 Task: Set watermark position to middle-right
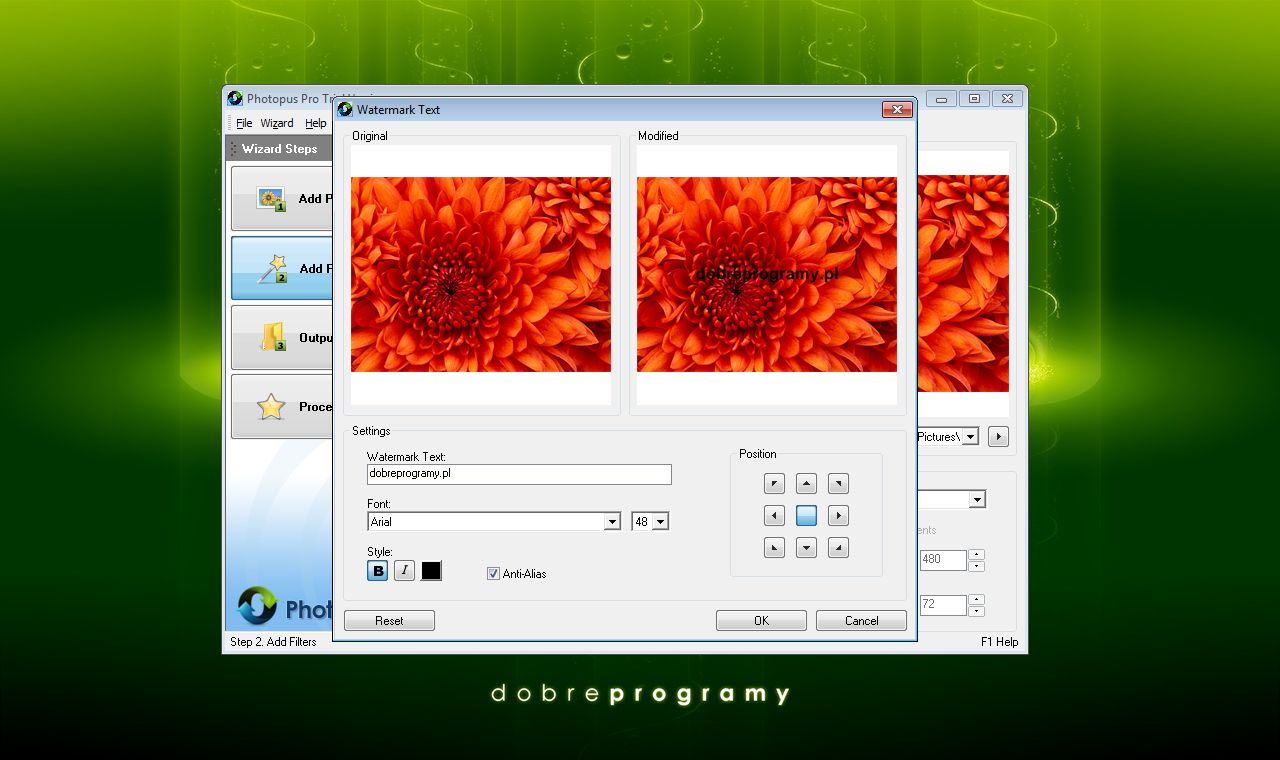[838, 516]
